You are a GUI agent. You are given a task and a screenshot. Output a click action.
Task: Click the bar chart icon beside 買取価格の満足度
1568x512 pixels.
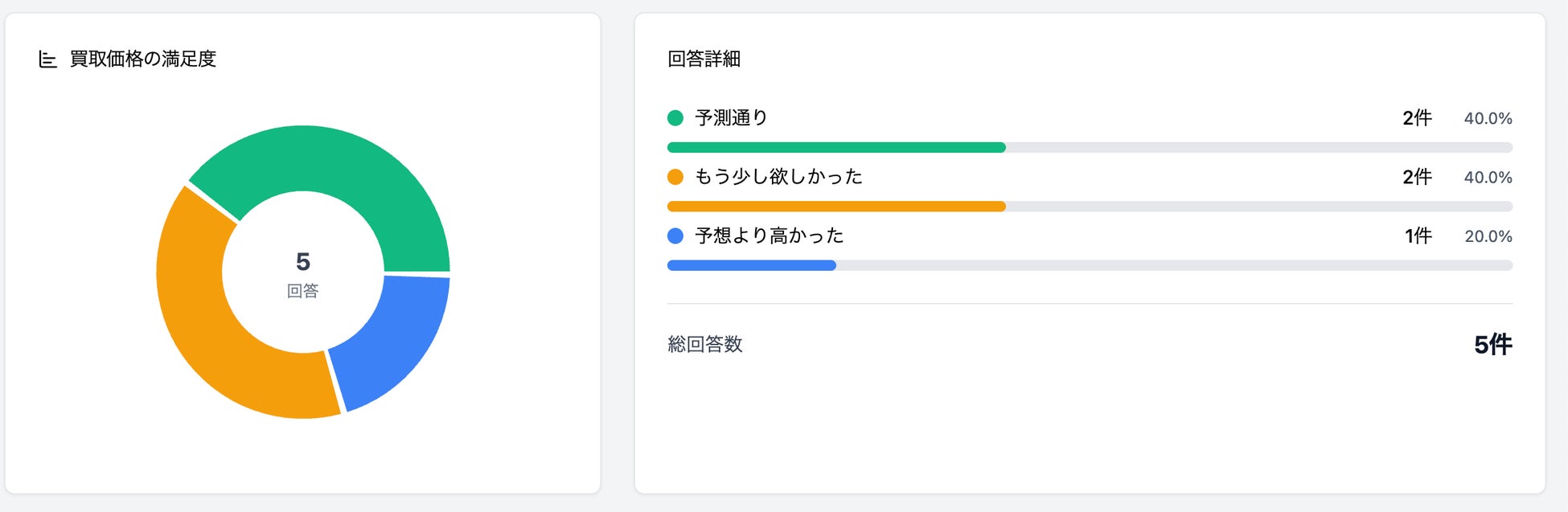(x=48, y=59)
